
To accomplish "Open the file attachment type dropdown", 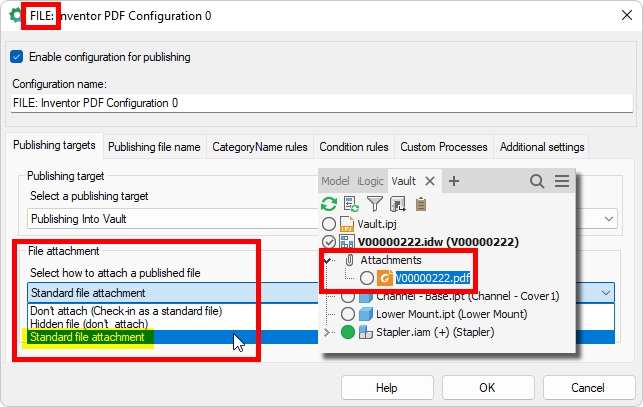I will 608,292.
